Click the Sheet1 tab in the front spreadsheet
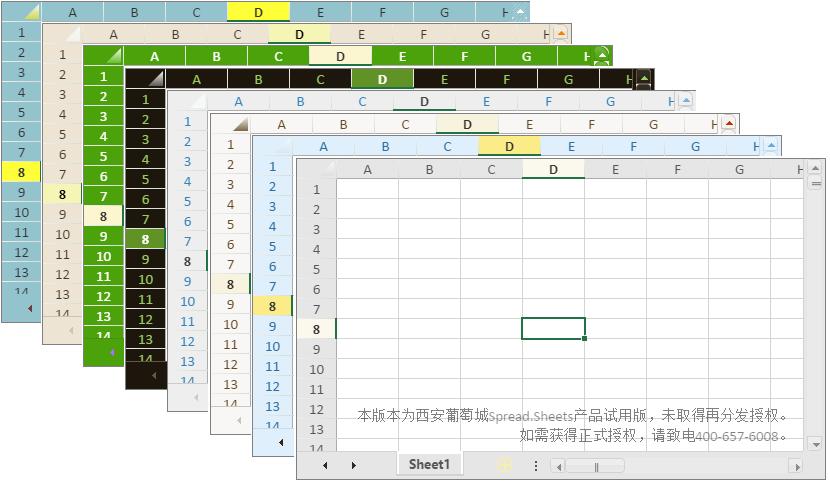The image size is (830, 482). (x=429, y=465)
